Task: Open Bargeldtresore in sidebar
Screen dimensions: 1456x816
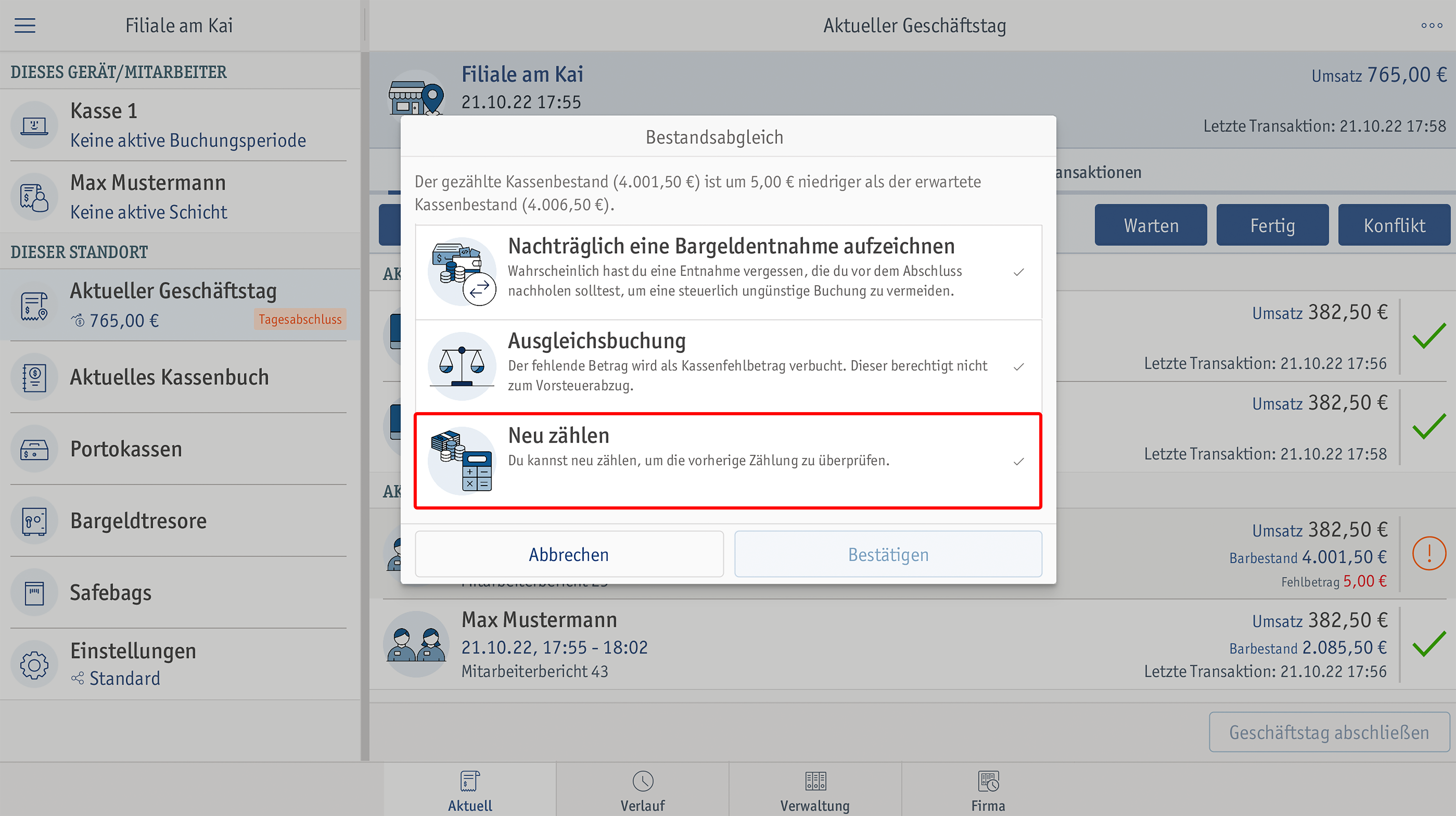Action: point(180,521)
